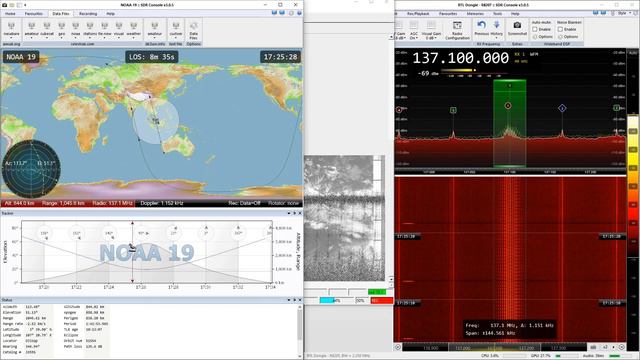Click square marker on left spectrum peak
Screen dimensions: 640x360
point(453,110)
